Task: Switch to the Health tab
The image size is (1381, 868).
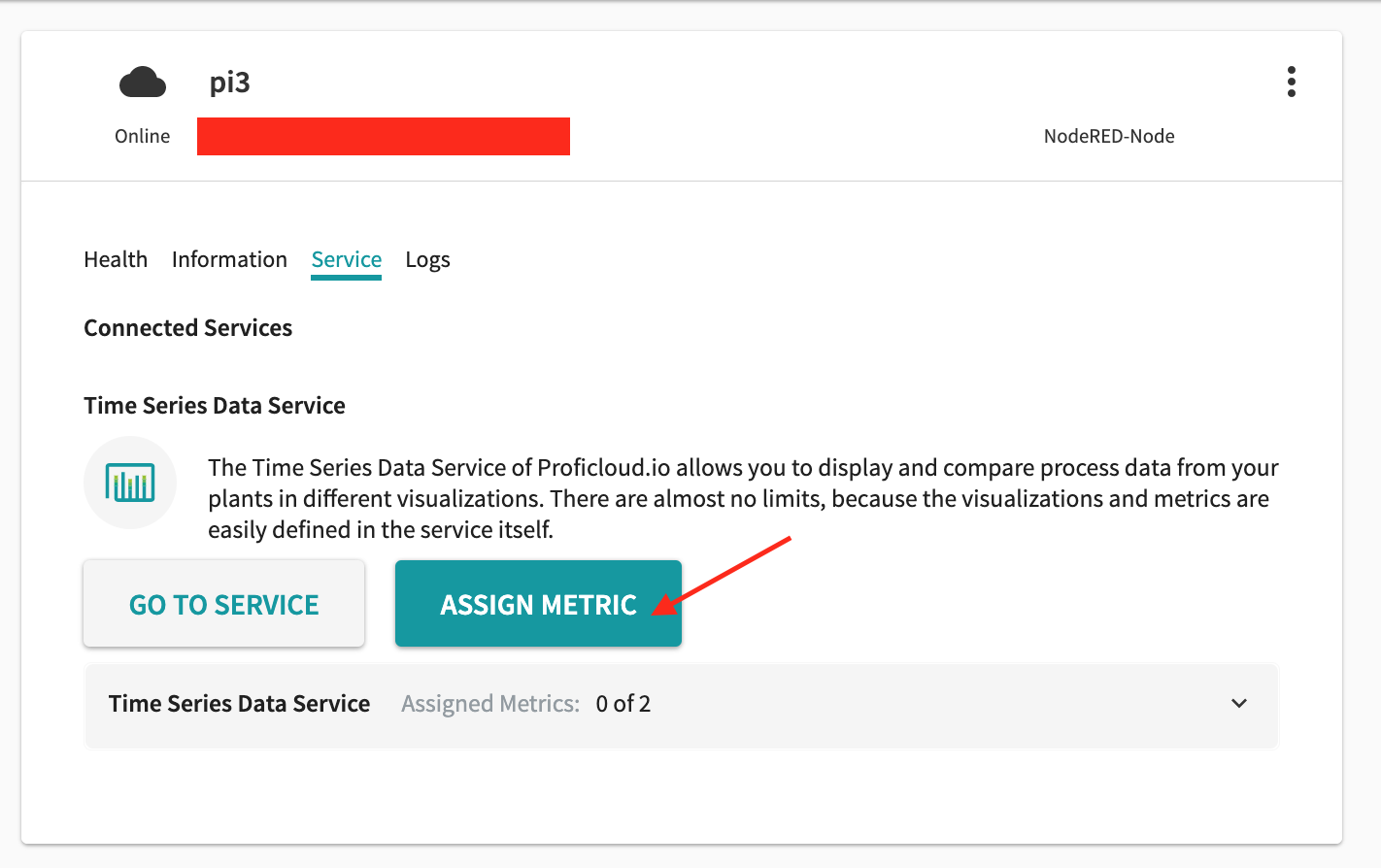Action: (x=116, y=259)
